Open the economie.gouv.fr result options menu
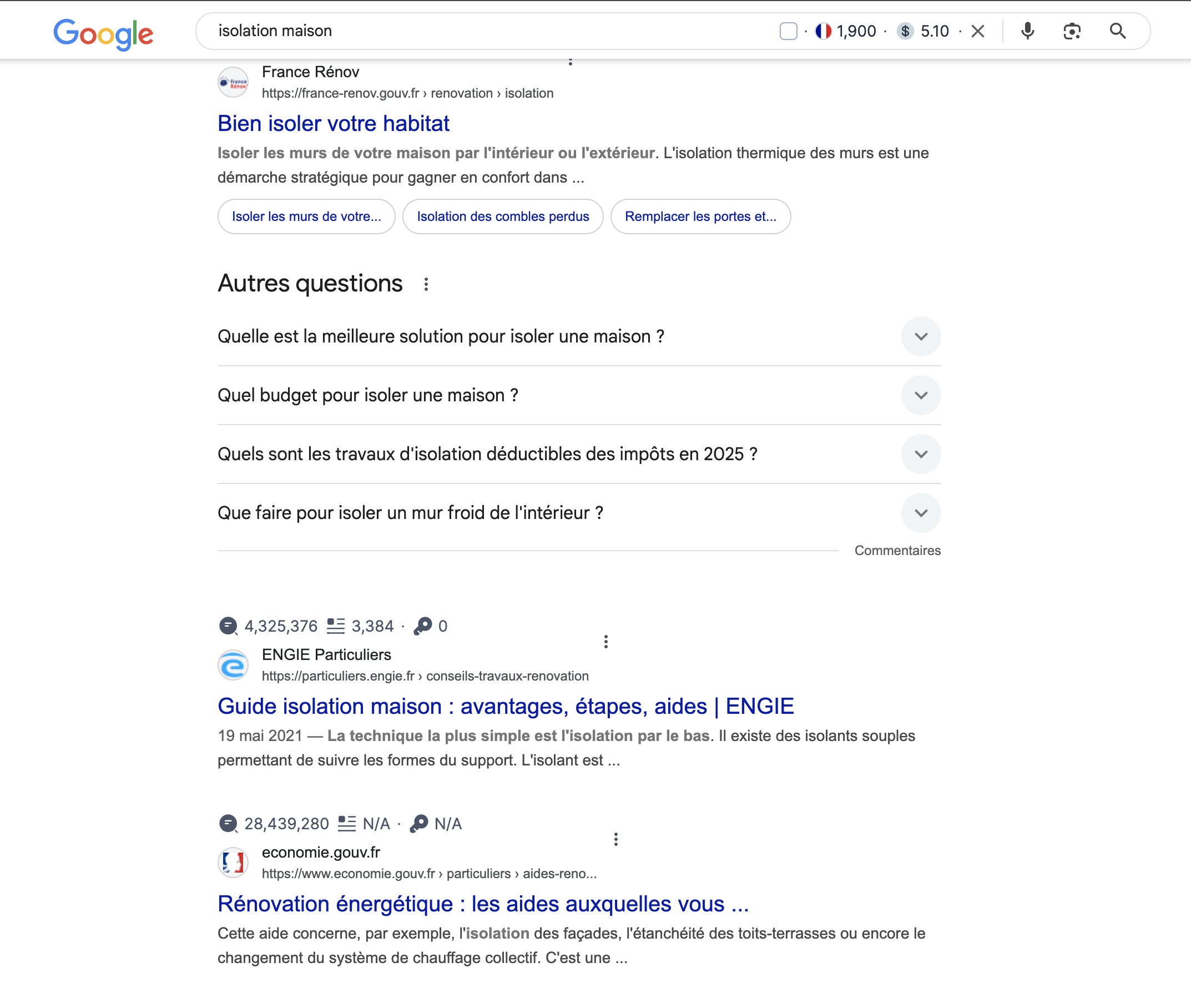The image size is (1191, 1008). pos(615,839)
